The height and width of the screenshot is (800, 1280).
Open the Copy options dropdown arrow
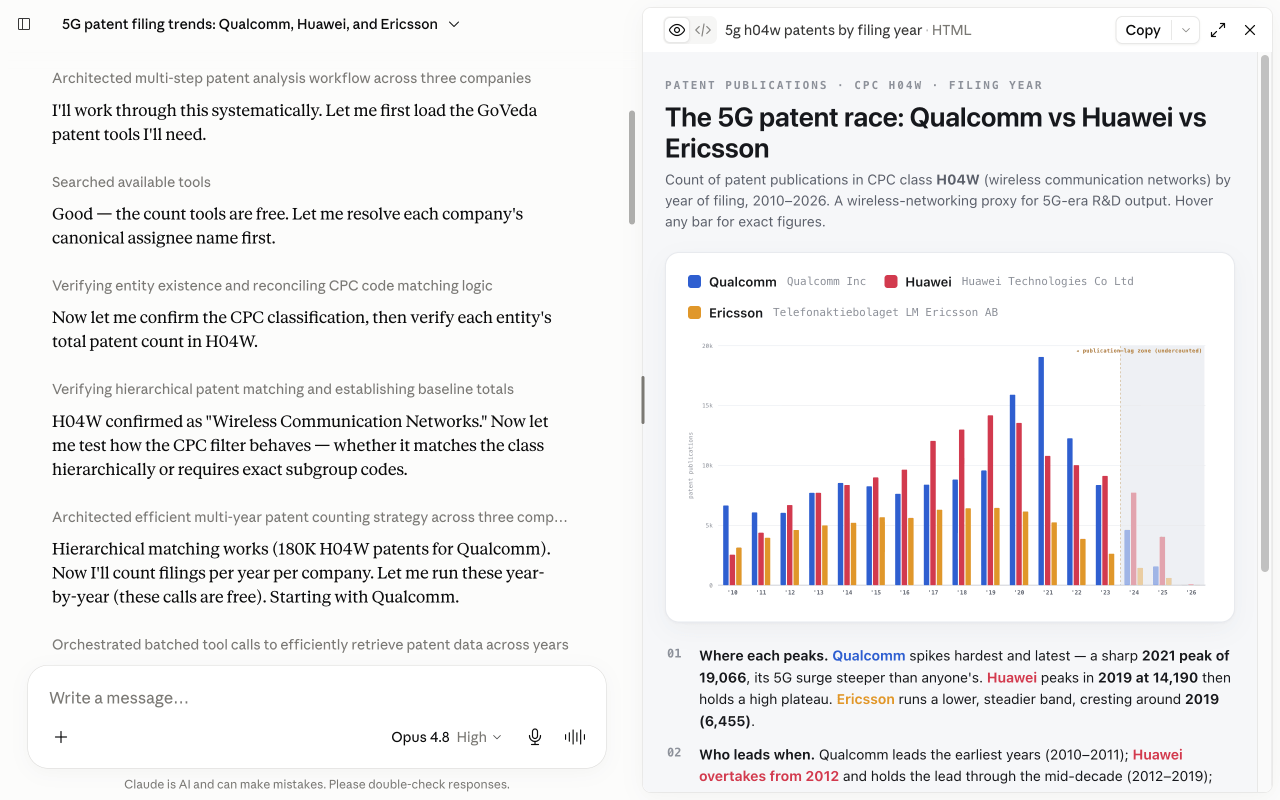(1186, 30)
